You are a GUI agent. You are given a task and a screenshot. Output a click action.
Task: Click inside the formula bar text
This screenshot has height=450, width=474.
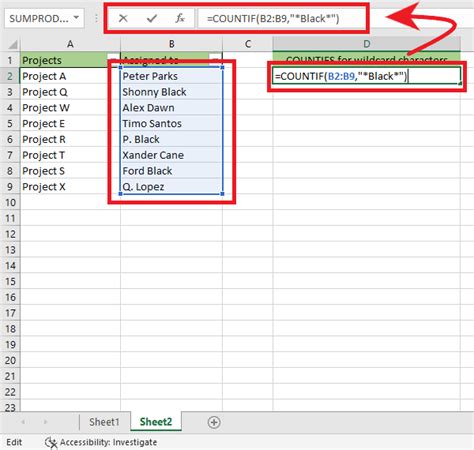(x=273, y=18)
